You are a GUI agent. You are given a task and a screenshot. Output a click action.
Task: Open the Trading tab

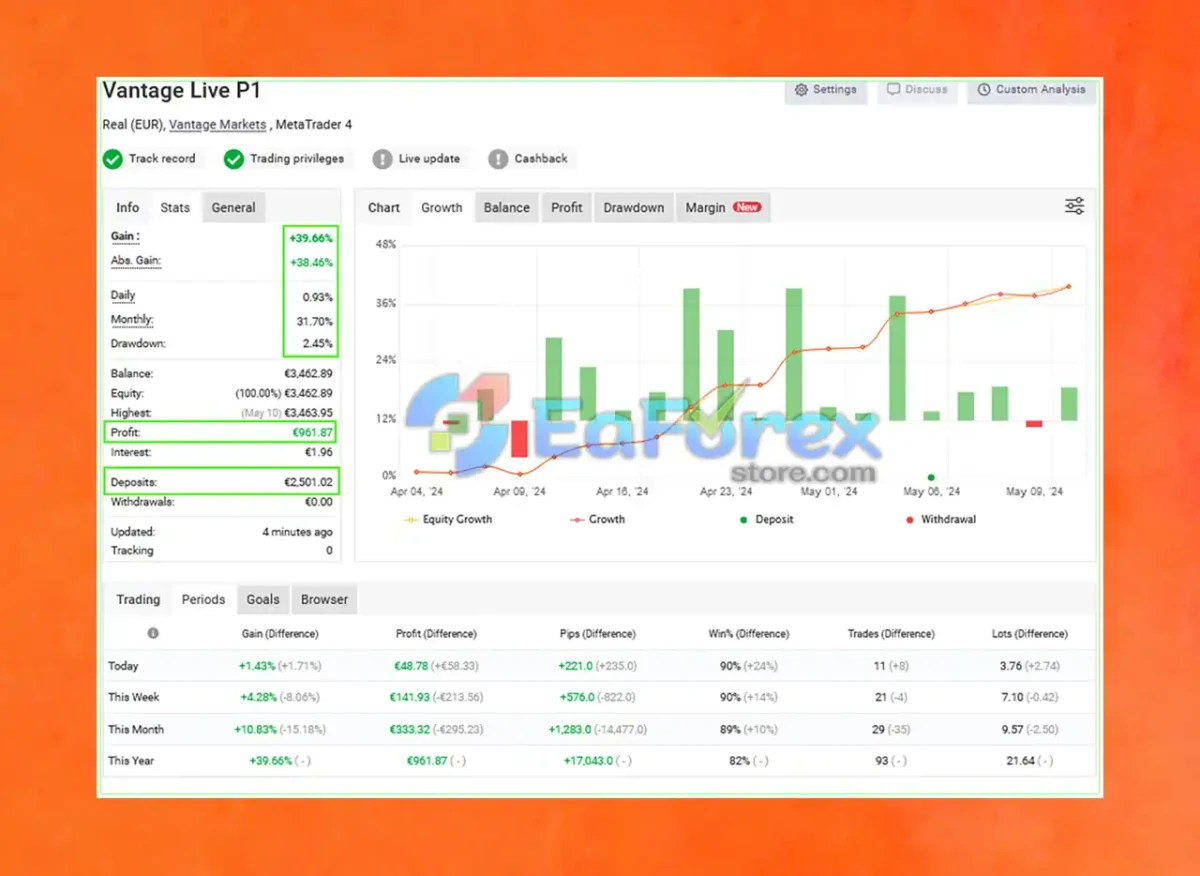[138, 599]
